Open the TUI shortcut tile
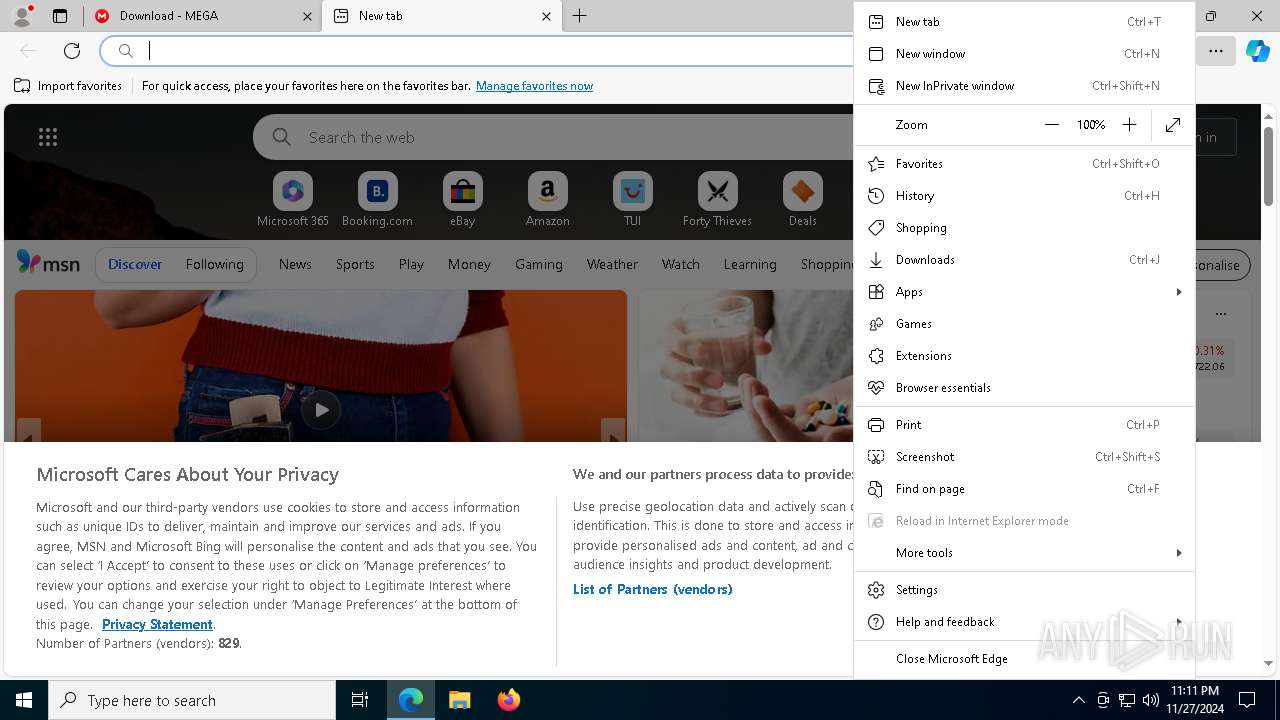 [x=632, y=200]
